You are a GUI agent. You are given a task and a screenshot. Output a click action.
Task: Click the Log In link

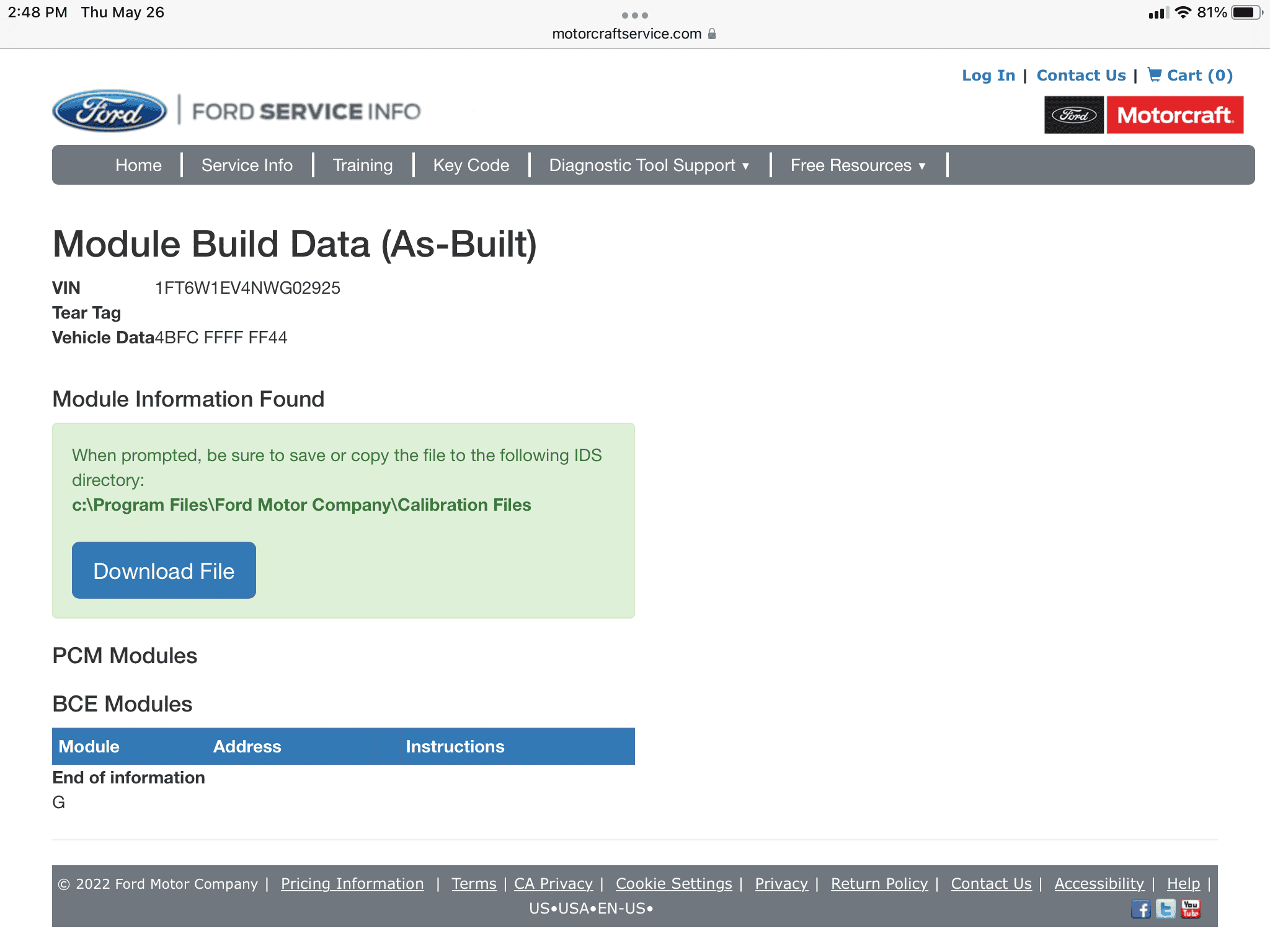tap(988, 76)
